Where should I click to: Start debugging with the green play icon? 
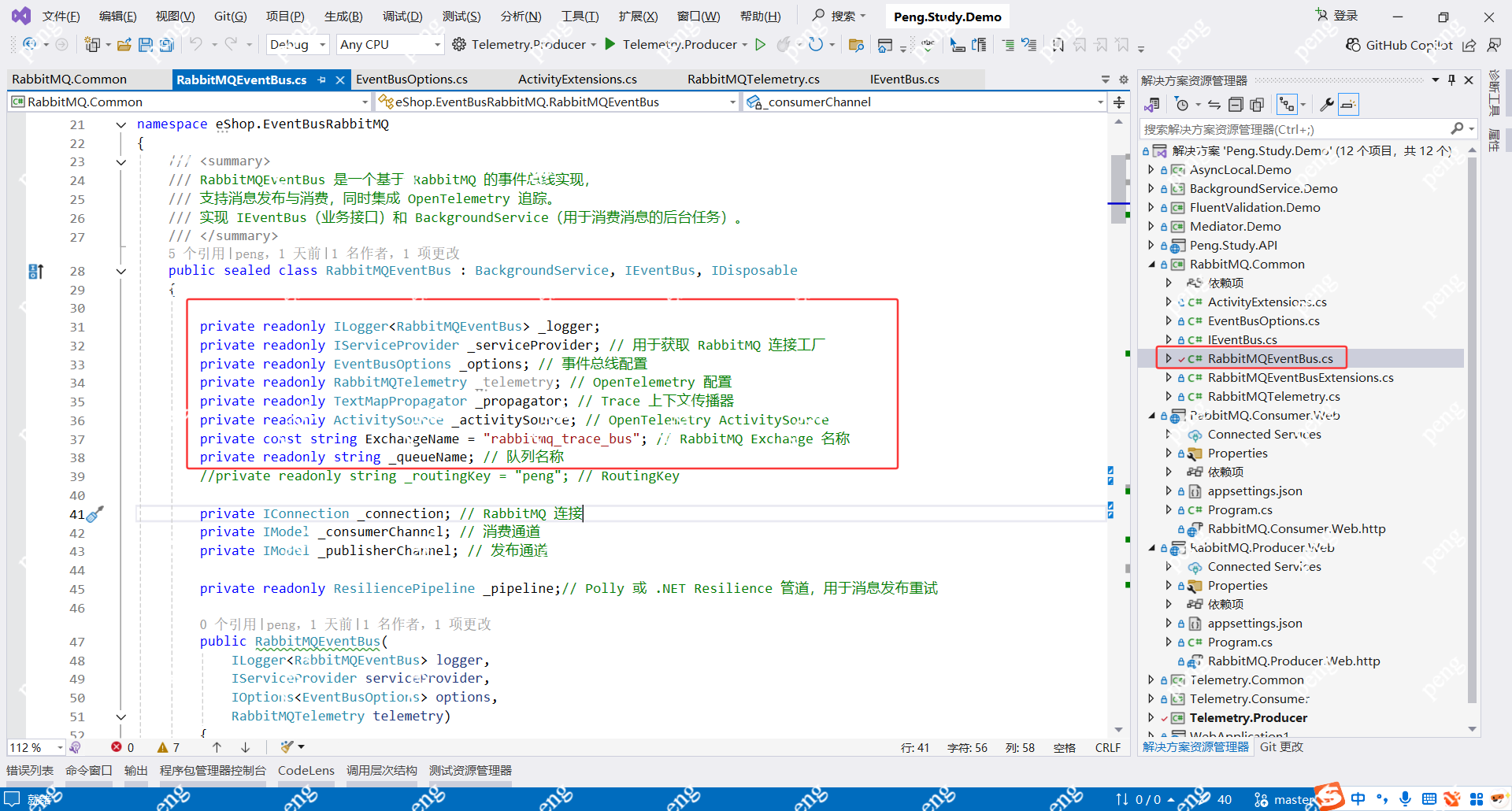[610, 44]
